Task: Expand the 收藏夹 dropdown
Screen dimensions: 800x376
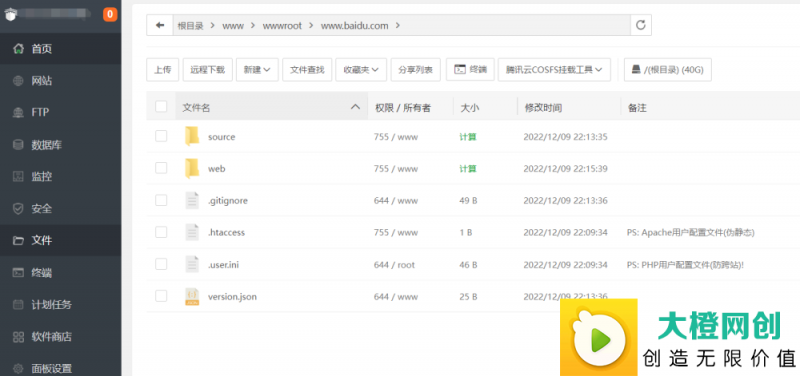Action: (x=361, y=69)
